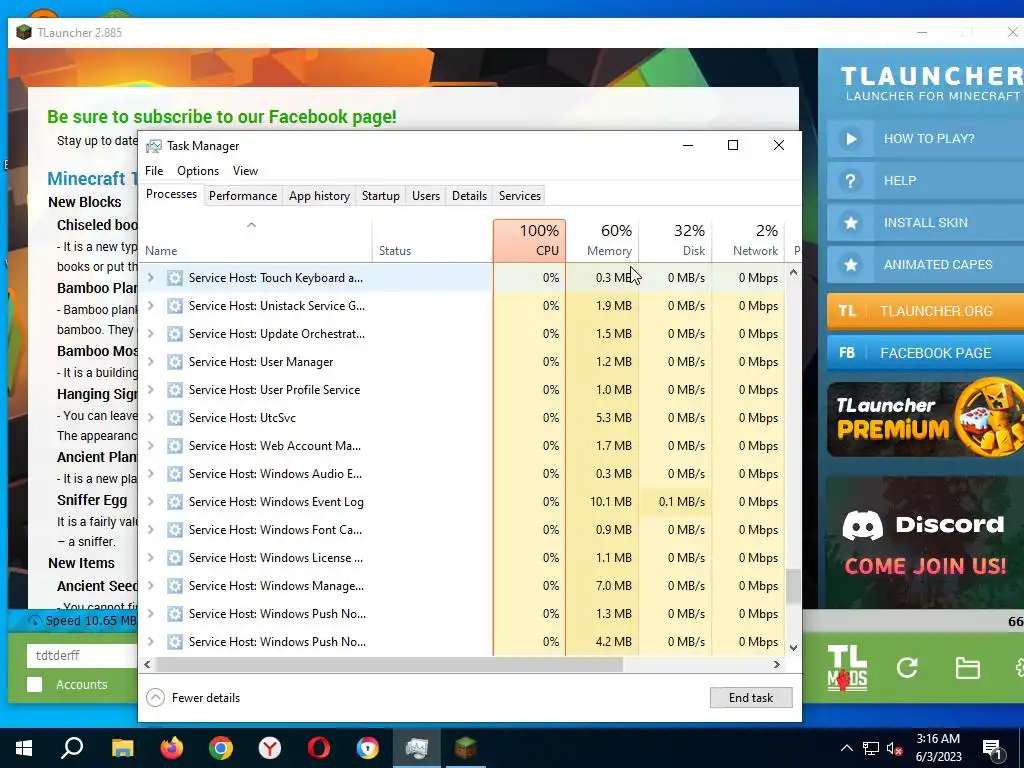Image resolution: width=1024 pixels, height=768 pixels.
Task: Click vertical scrollbar thumb in Task Manager
Action: tap(793, 586)
